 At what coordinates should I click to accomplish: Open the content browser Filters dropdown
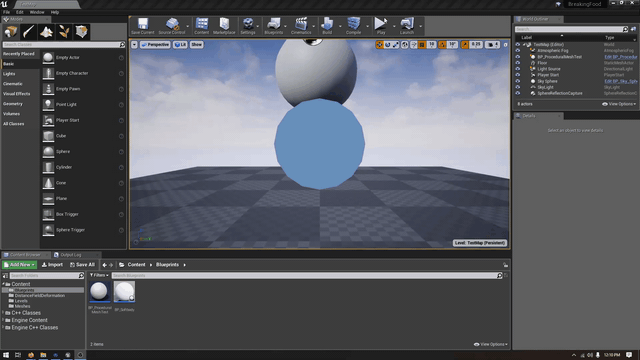point(99,275)
